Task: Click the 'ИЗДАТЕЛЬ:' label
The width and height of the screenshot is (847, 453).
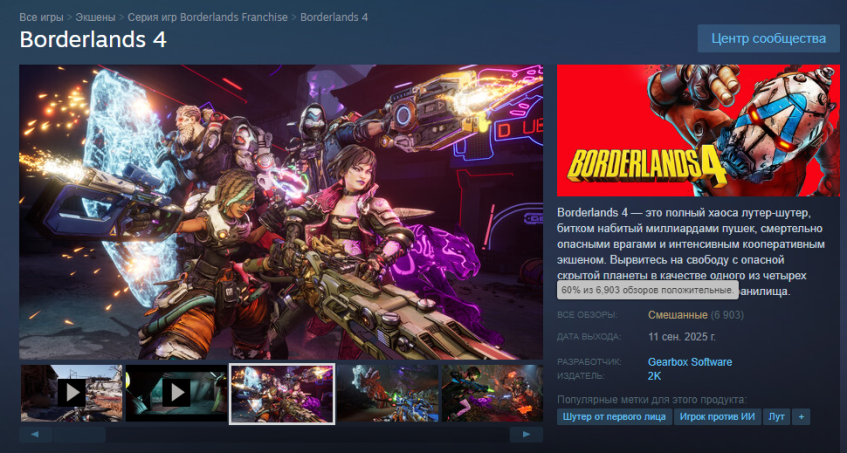Action: (581, 376)
